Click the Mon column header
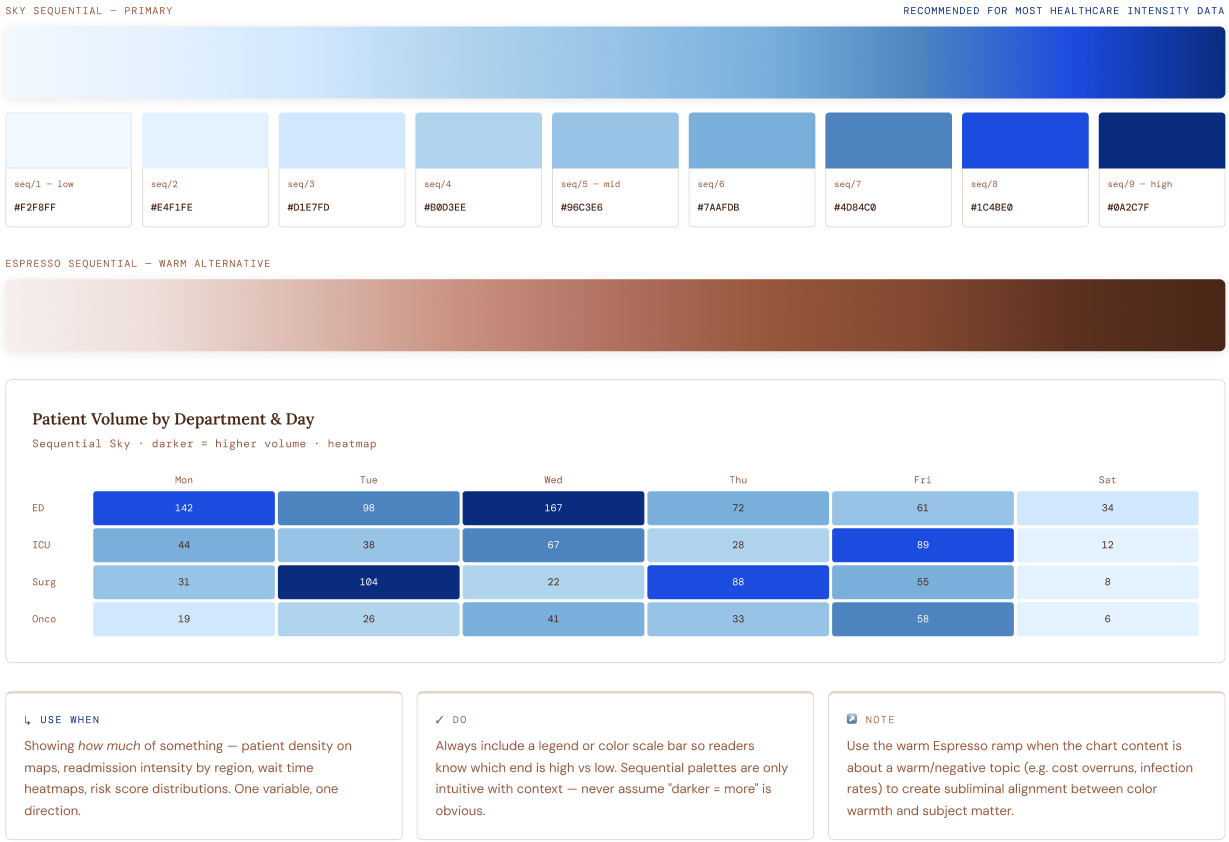This screenshot has width=1229, height=842. pos(184,480)
